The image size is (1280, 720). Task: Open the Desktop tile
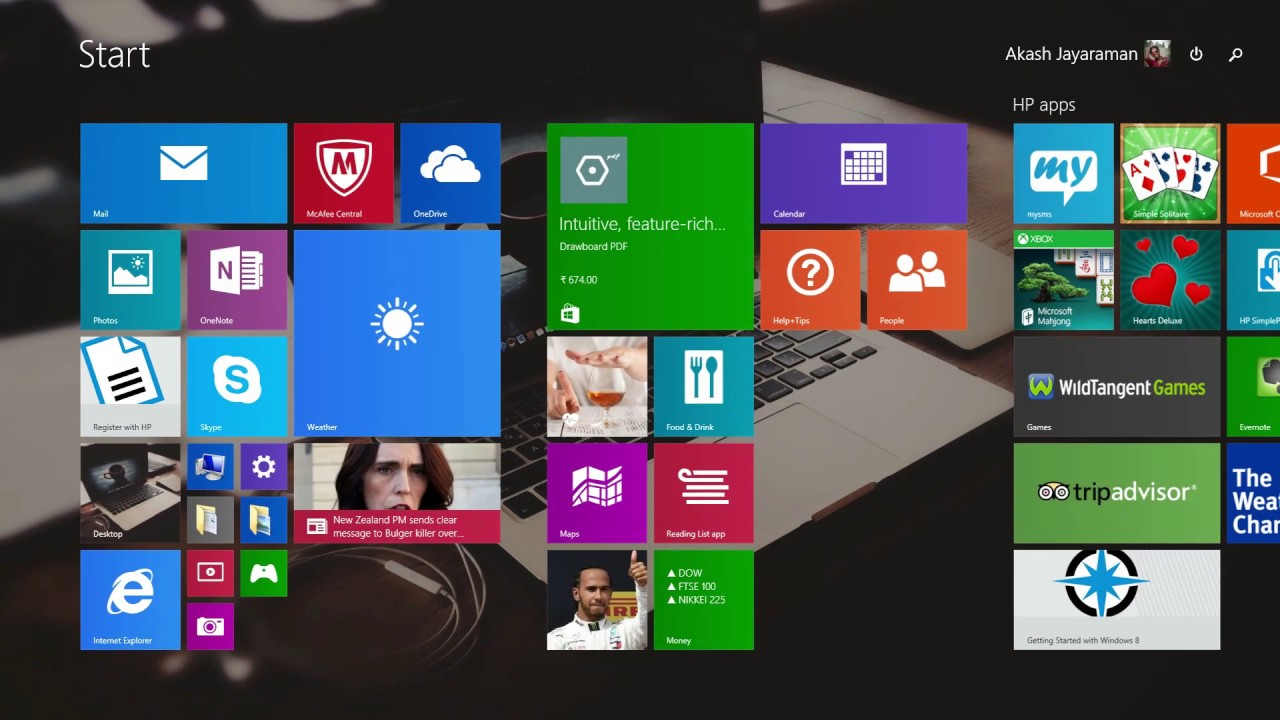(x=130, y=493)
